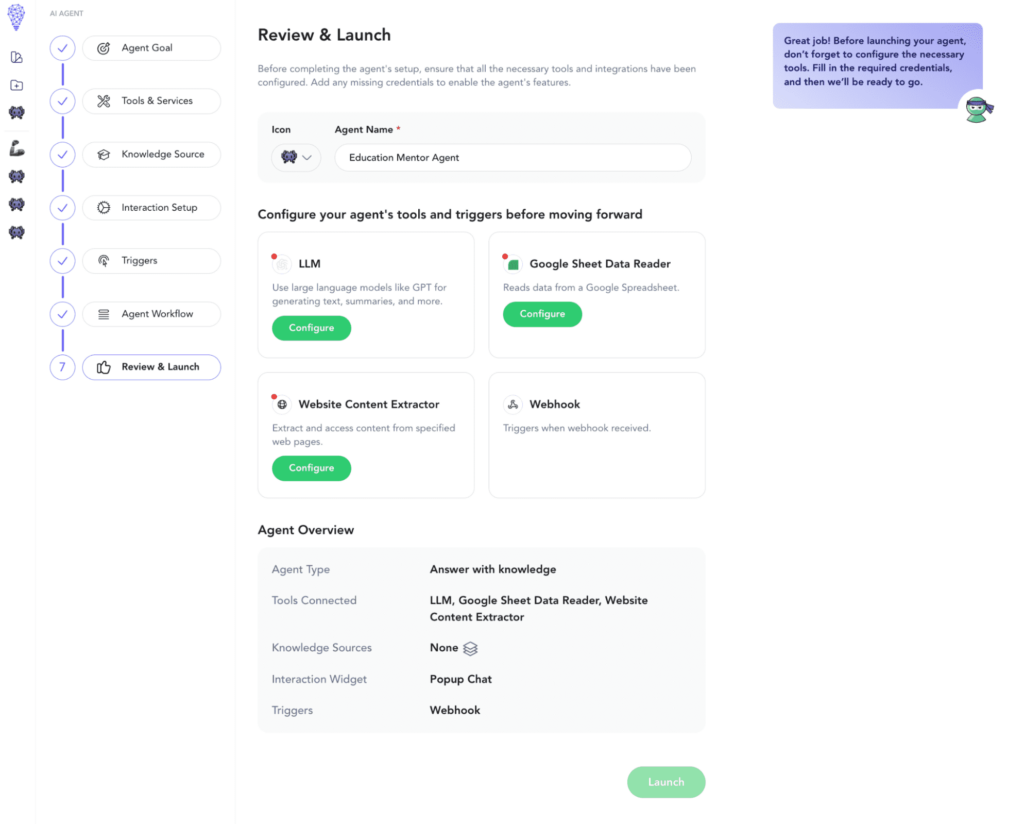Screen dimensions: 1024x824
Task: Click the Google Sheet Data Reader icon
Action: (x=511, y=264)
